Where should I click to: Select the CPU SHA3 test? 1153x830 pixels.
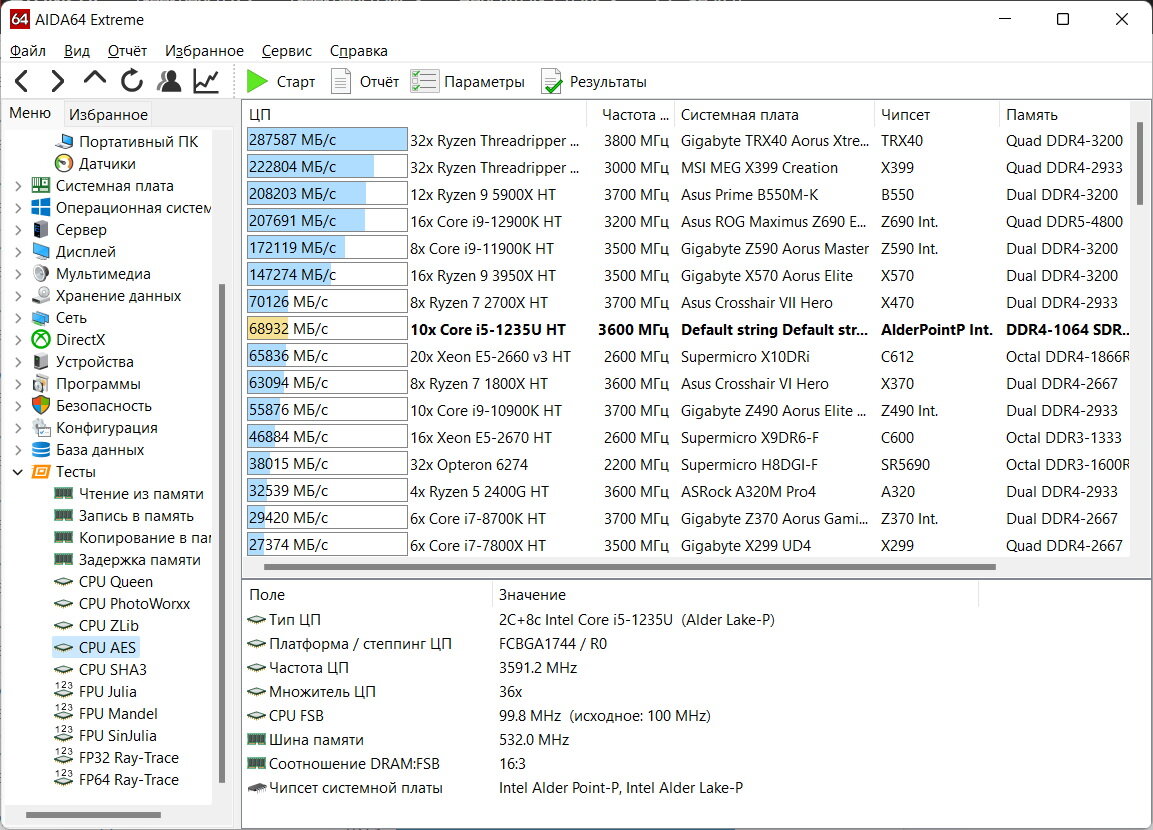pyautogui.click(x=113, y=670)
